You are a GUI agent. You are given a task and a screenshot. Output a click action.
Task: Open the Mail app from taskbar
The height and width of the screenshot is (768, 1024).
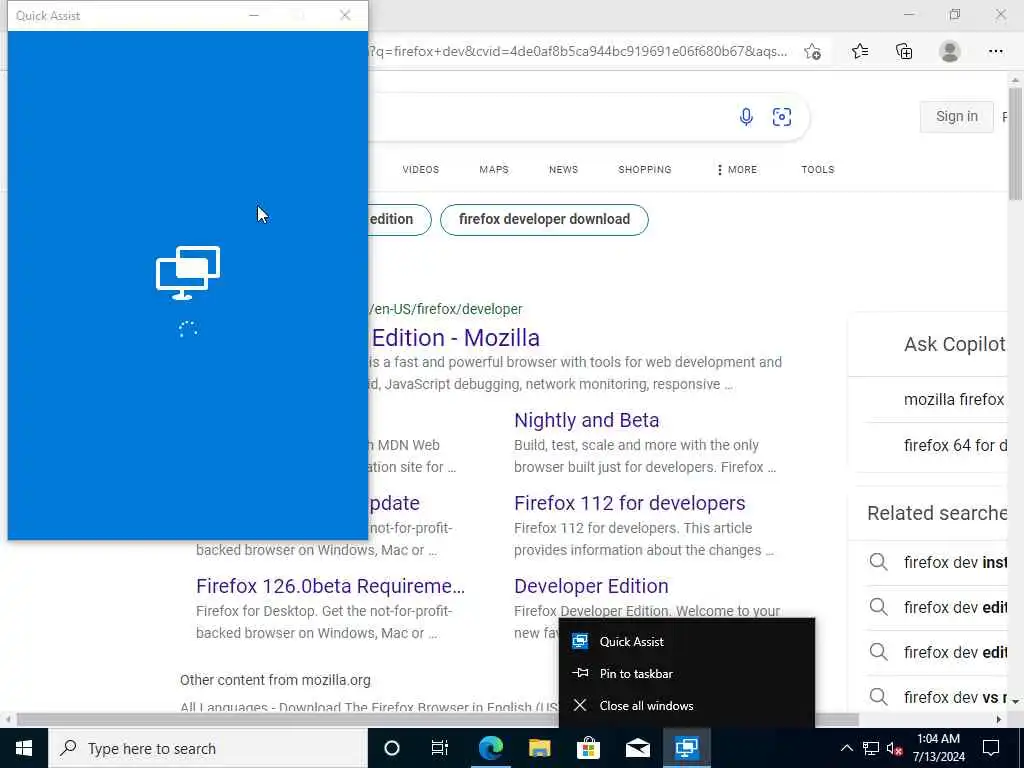(637, 748)
